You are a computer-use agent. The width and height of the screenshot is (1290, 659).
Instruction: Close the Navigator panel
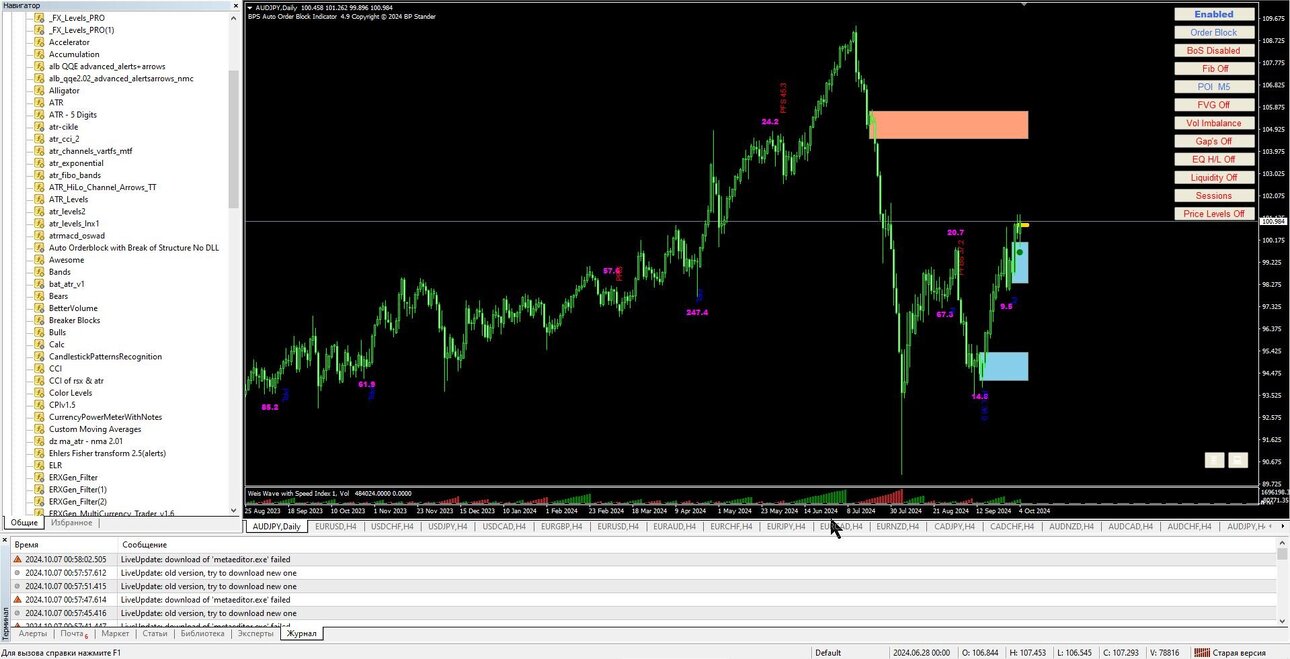click(235, 6)
